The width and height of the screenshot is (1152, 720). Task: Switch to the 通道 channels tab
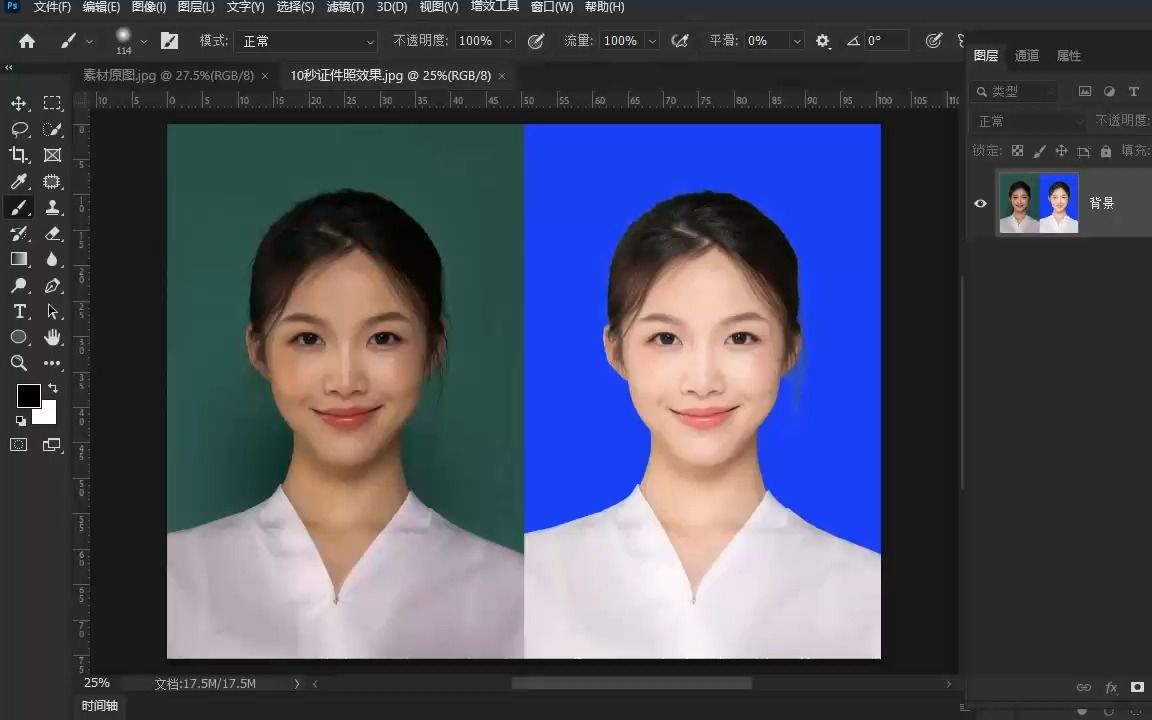pos(1027,55)
